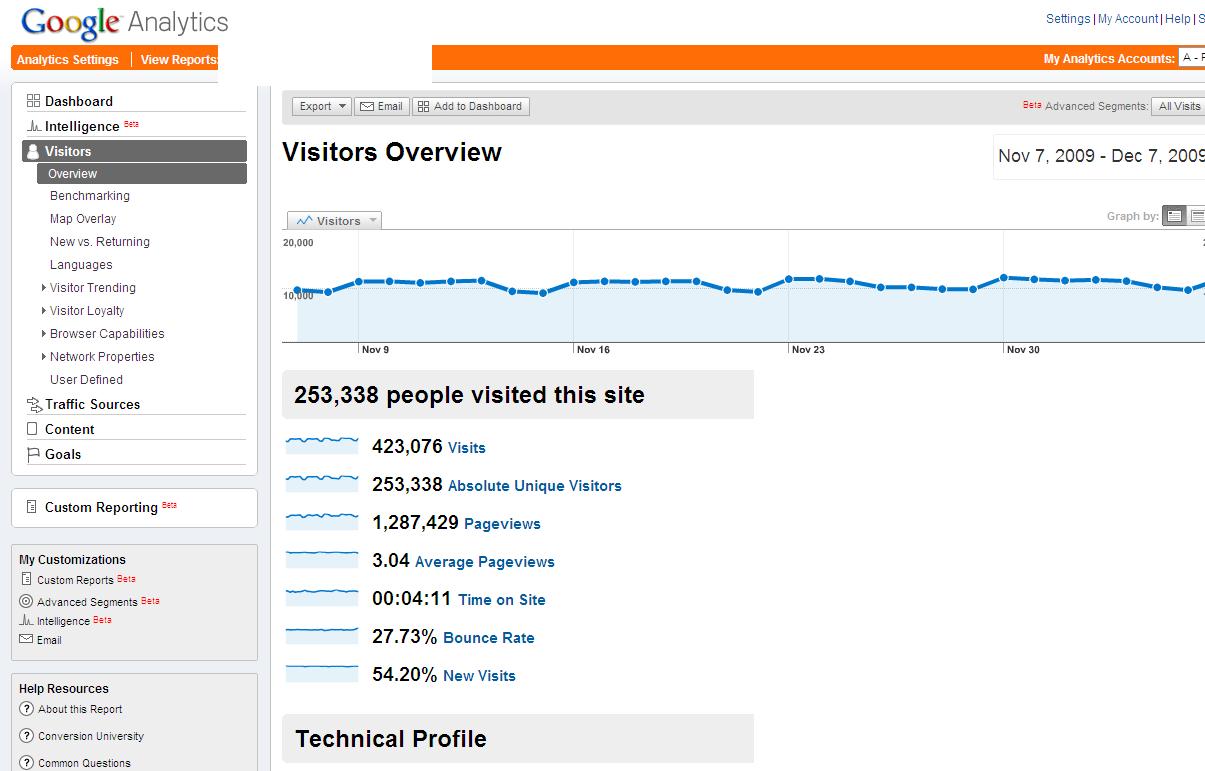
Task: Click the Time on Site link
Action: [502, 600]
